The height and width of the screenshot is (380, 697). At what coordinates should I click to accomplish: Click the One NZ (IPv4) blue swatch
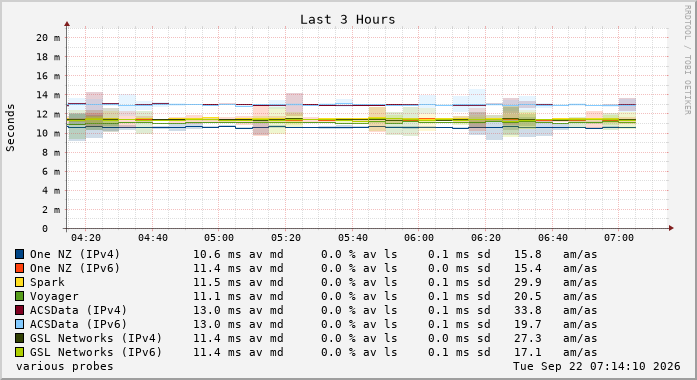(20, 254)
